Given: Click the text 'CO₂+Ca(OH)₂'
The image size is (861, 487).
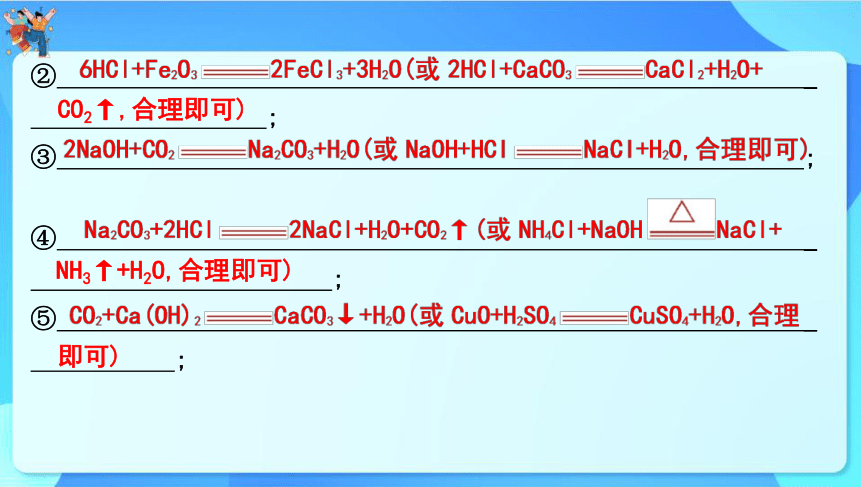Looking at the screenshot, I should (x=135, y=316).
